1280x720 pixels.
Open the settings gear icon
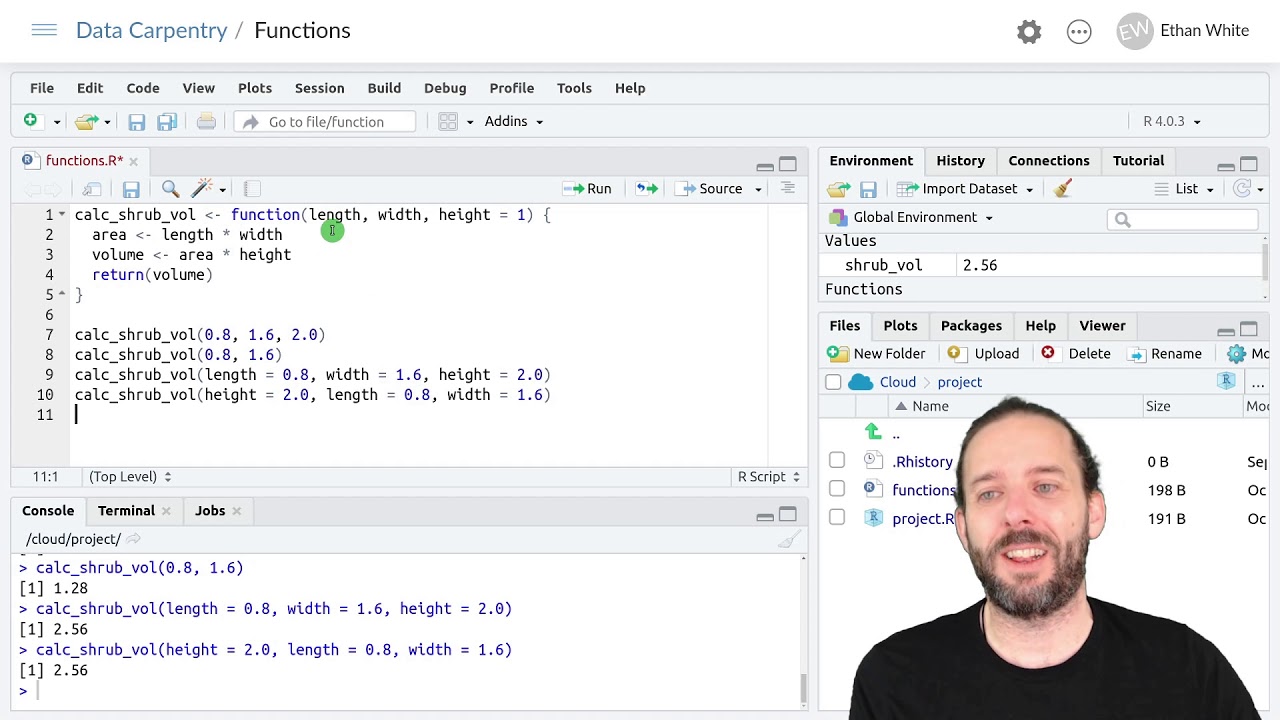point(1029,32)
